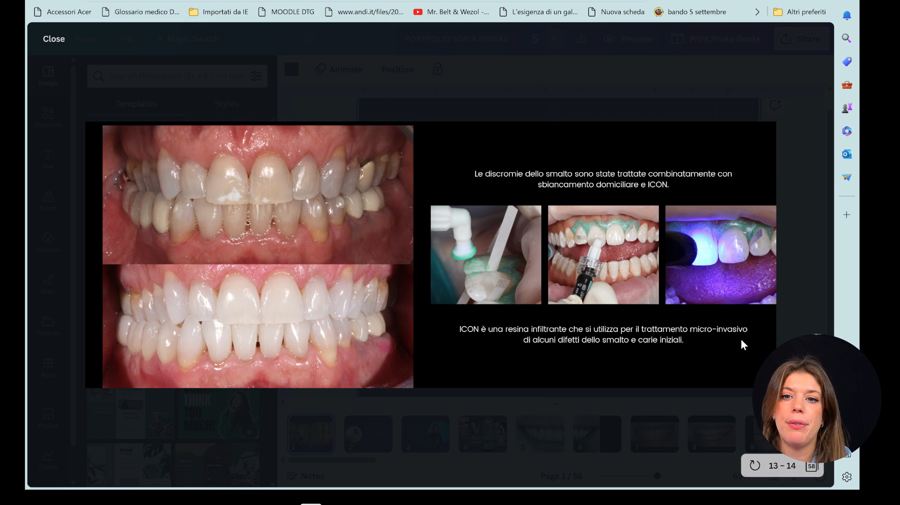Image resolution: width=900 pixels, height=505 pixels.
Task: Open the Drop paper plane sidebar icon
Action: click(x=847, y=177)
